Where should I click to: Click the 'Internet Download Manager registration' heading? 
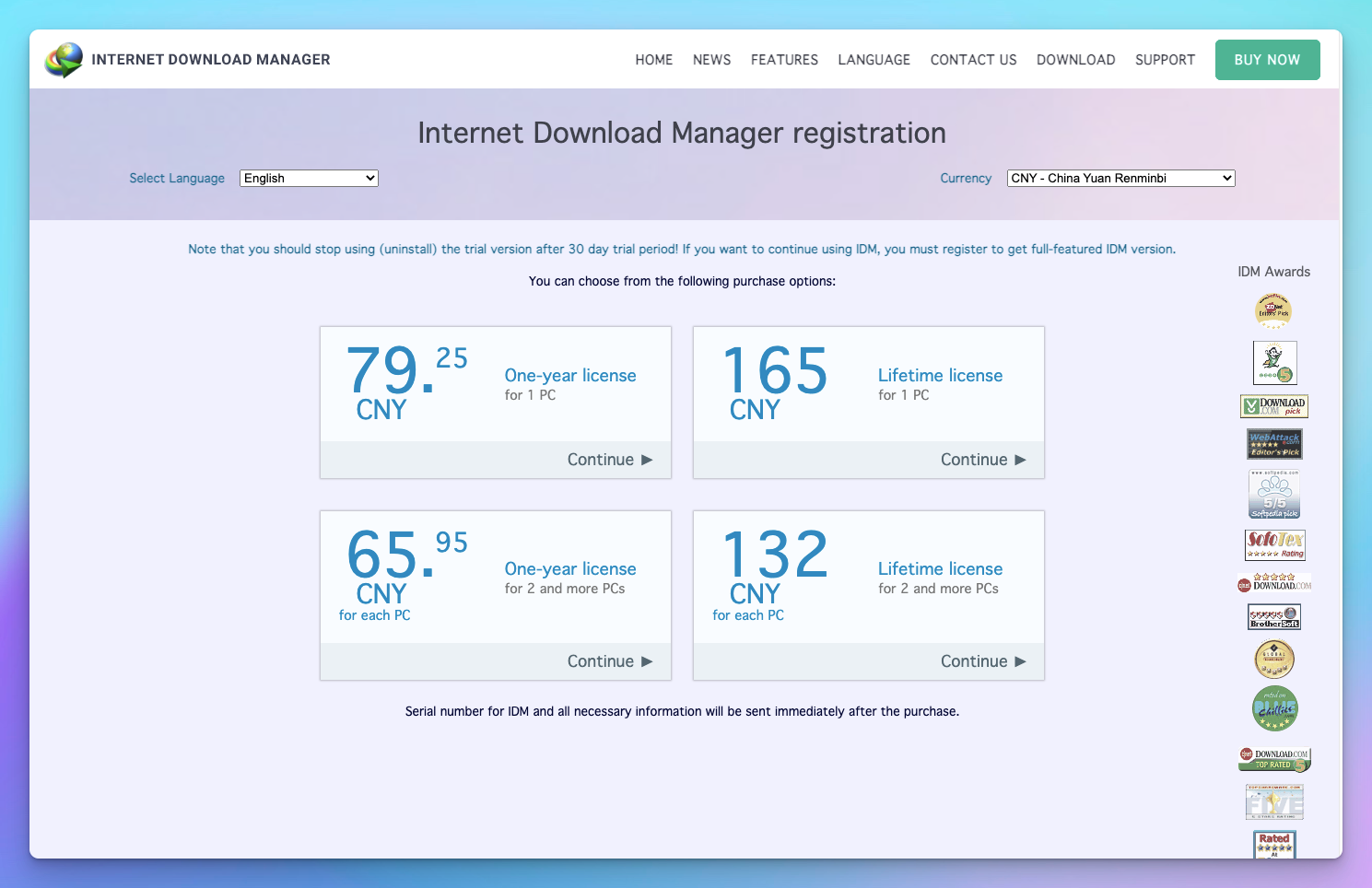point(682,134)
